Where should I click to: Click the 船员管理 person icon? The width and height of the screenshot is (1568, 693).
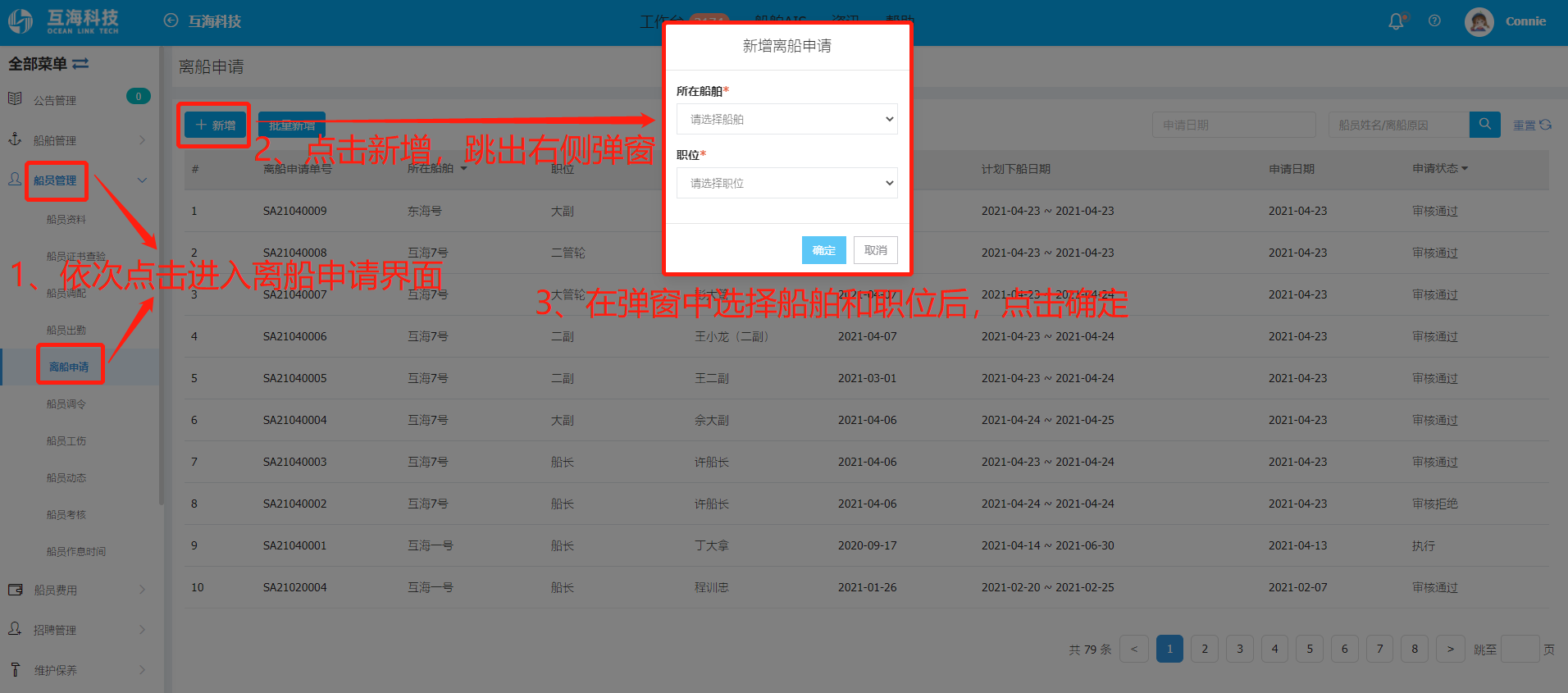15,179
